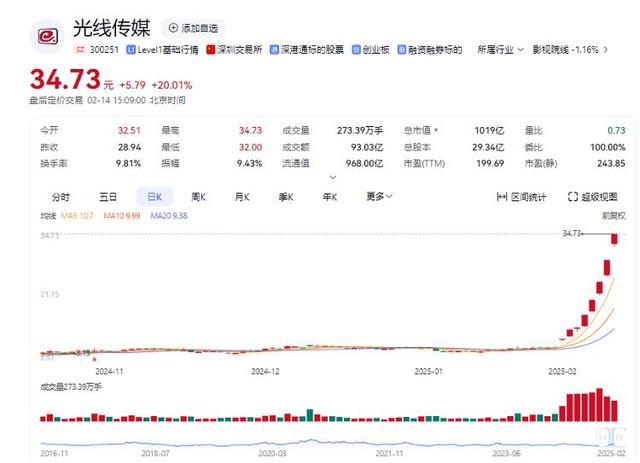Click the 深圳交易所 link
This screenshot has width=640, height=463.
point(240,50)
